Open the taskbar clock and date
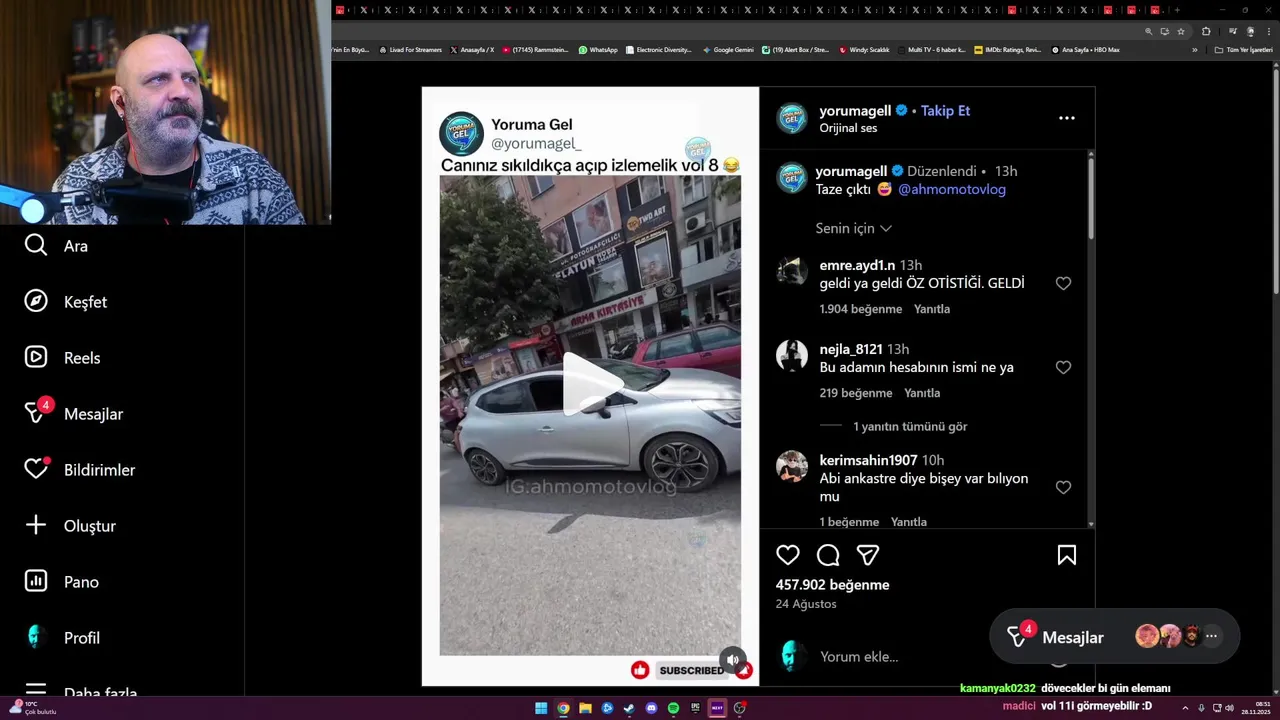1280x720 pixels. (x=1255, y=708)
